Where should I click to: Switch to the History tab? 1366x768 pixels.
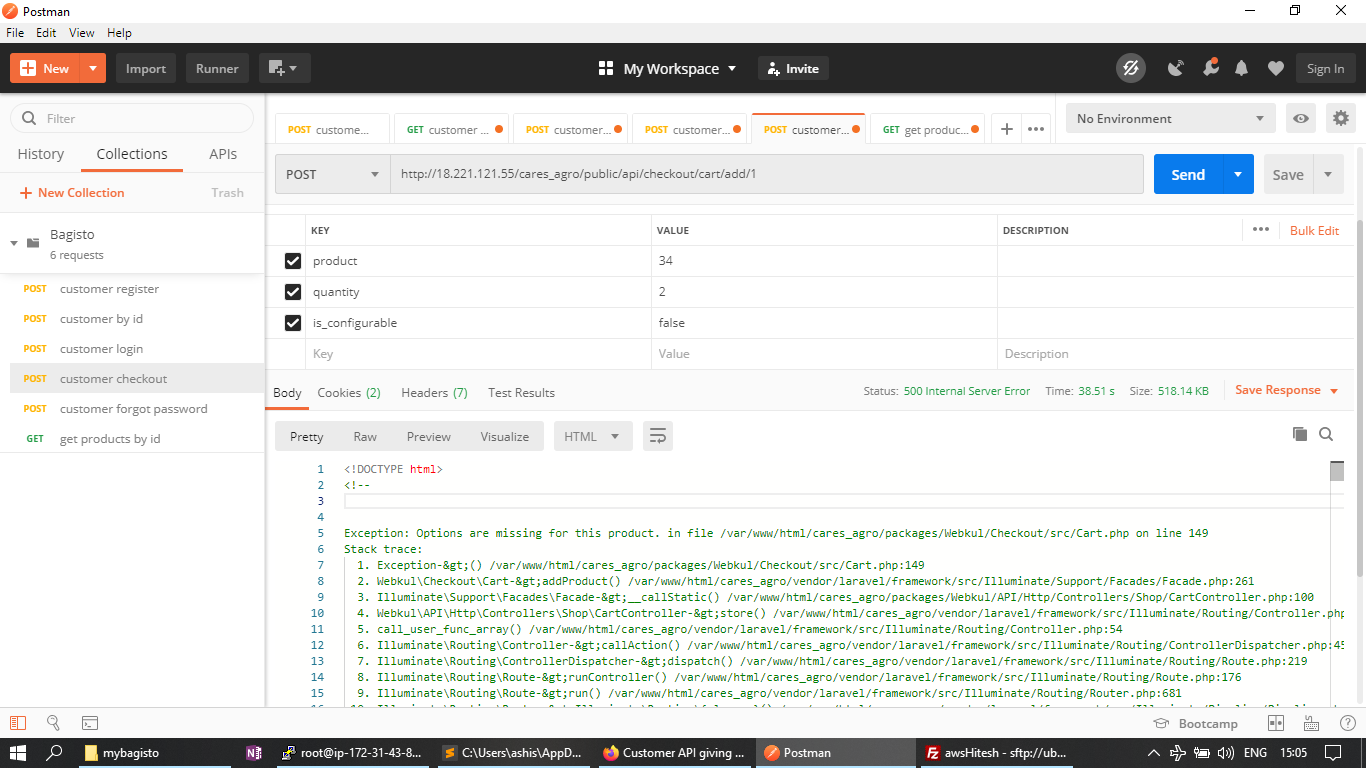click(x=40, y=154)
